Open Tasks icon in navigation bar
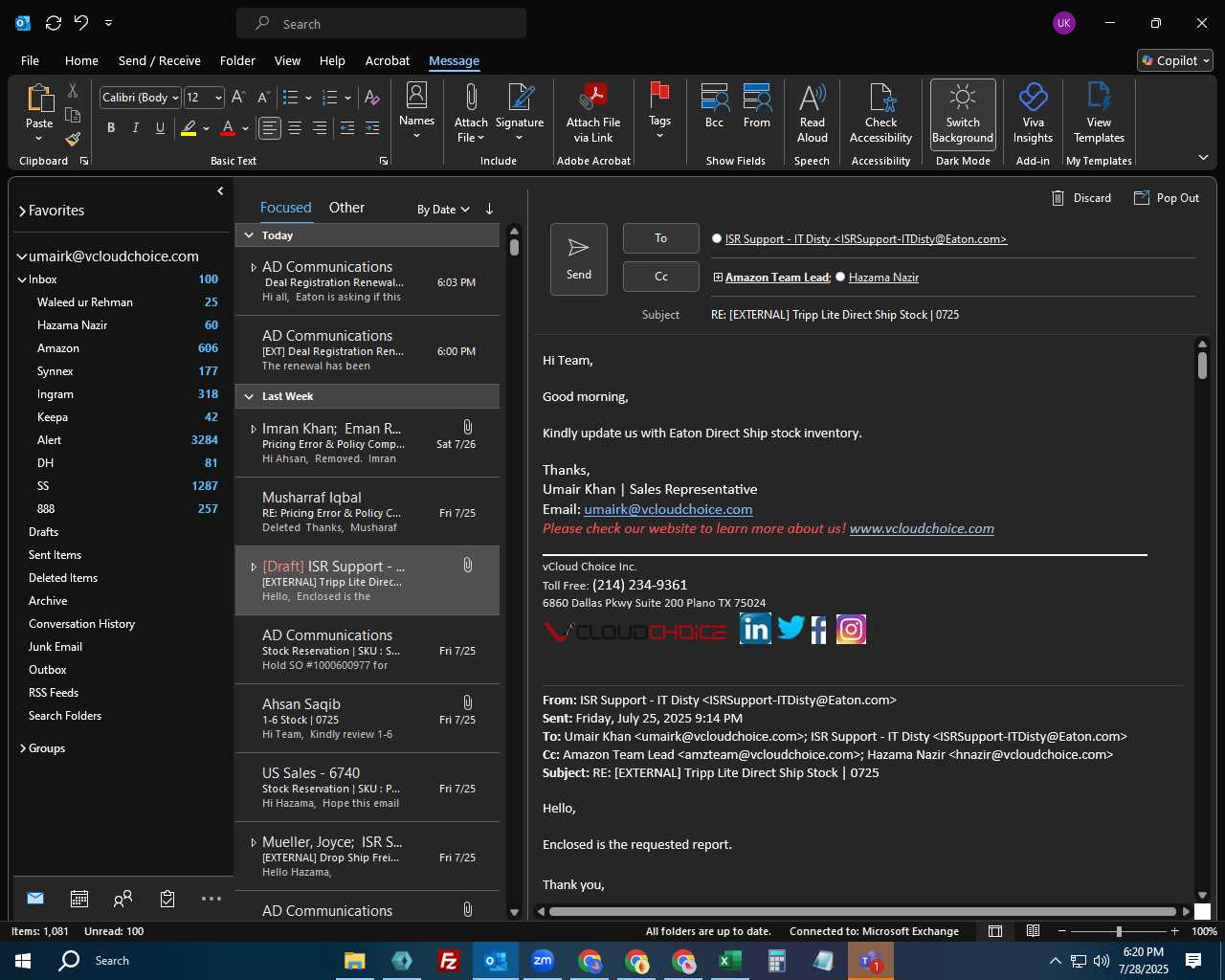 [x=167, y=899]
